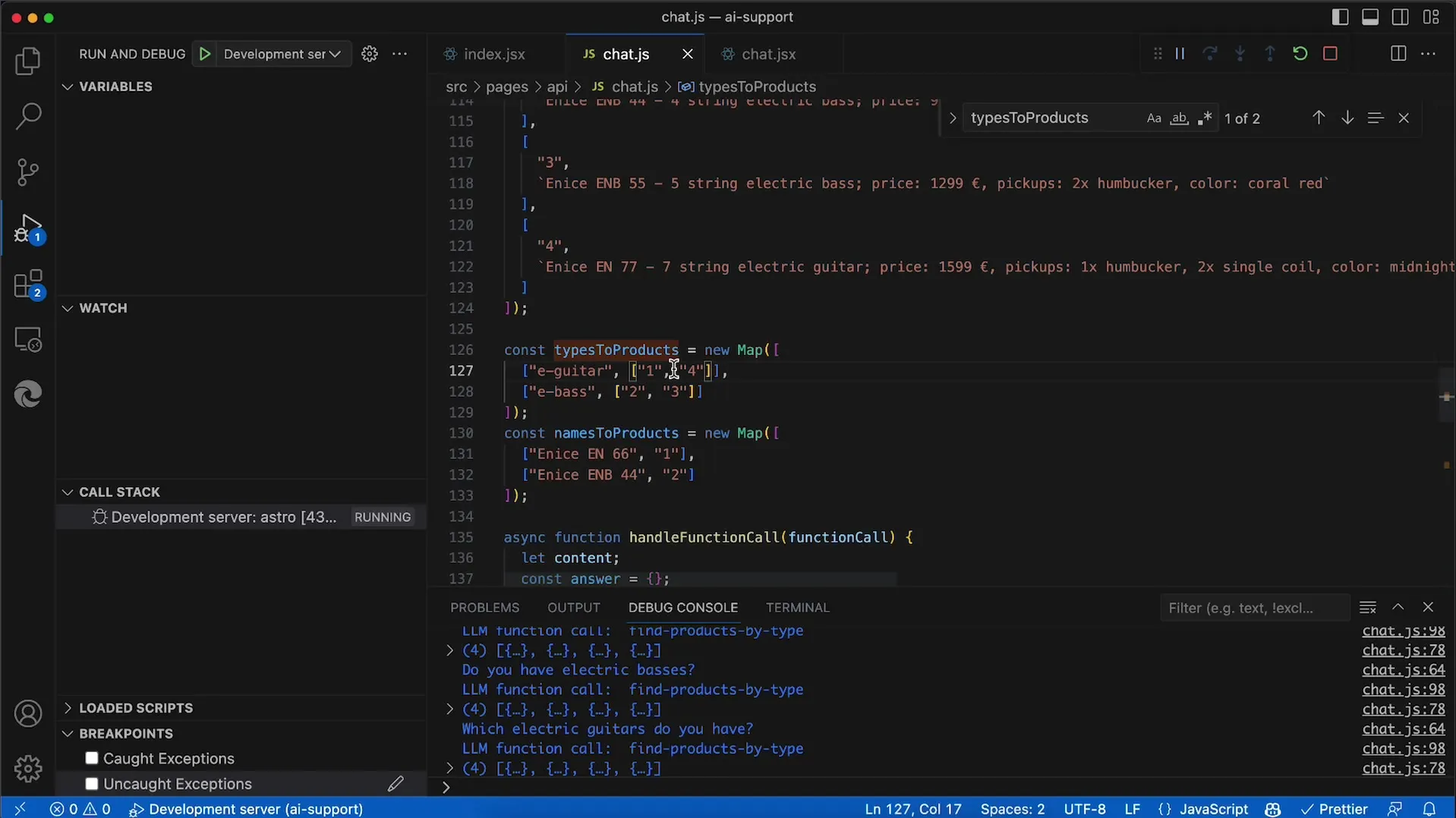Viewport: 1456px width, 818px height.
Task: Click the Step Over debug button
Action: click(x=1210, y=54)
